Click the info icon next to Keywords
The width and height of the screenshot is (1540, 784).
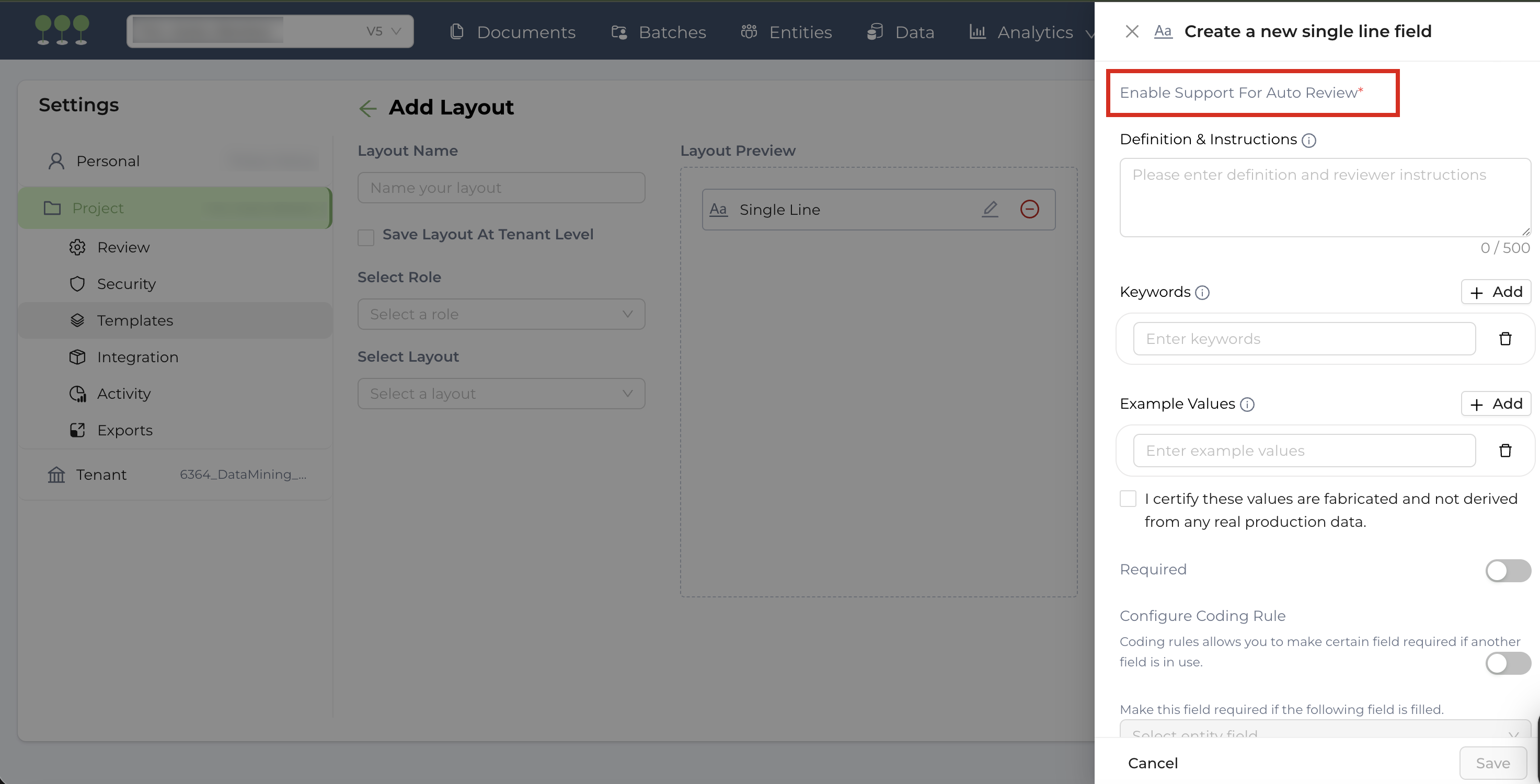(x=1202, y=293)
